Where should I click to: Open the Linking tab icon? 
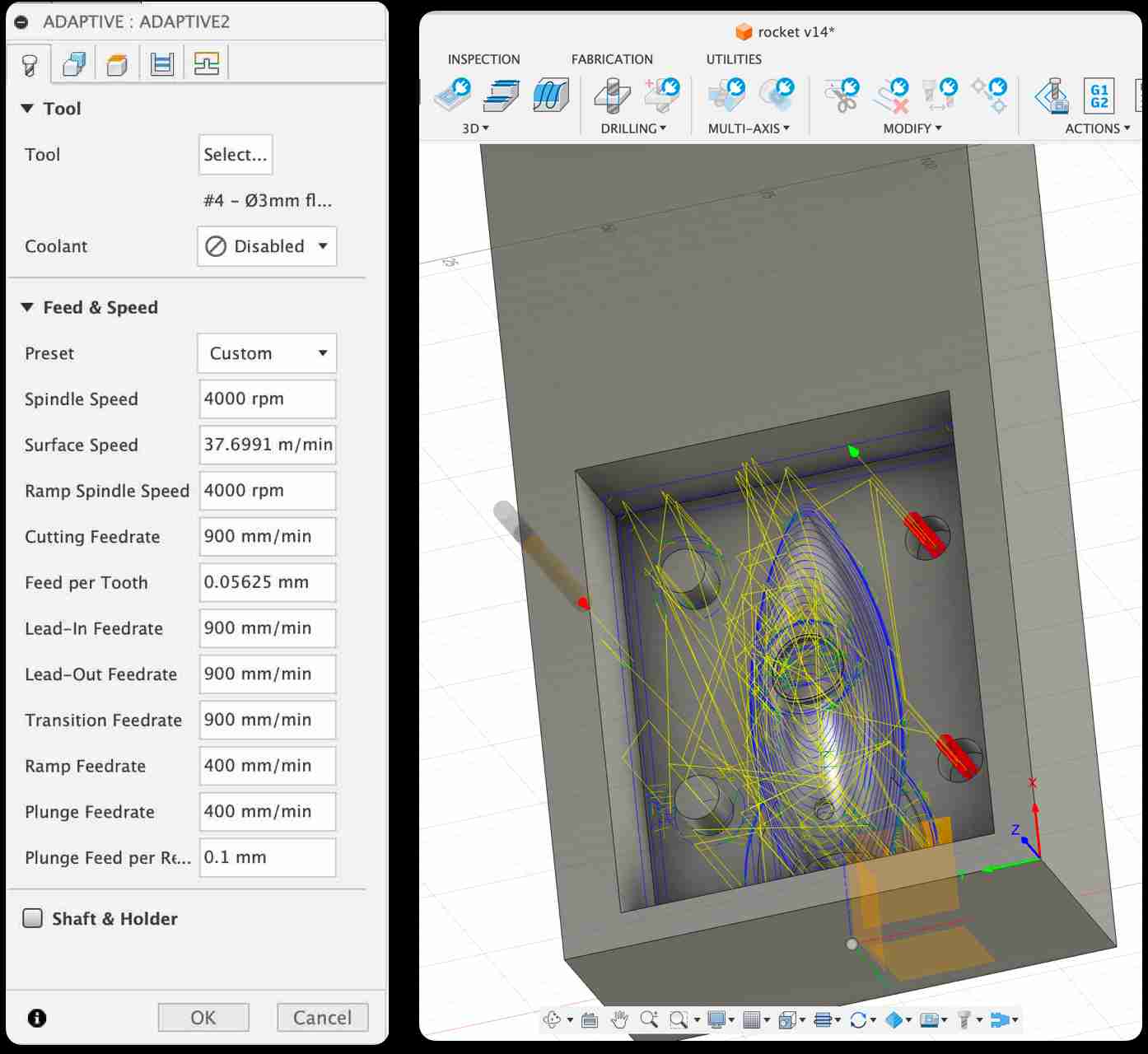(x=207, y=63)
